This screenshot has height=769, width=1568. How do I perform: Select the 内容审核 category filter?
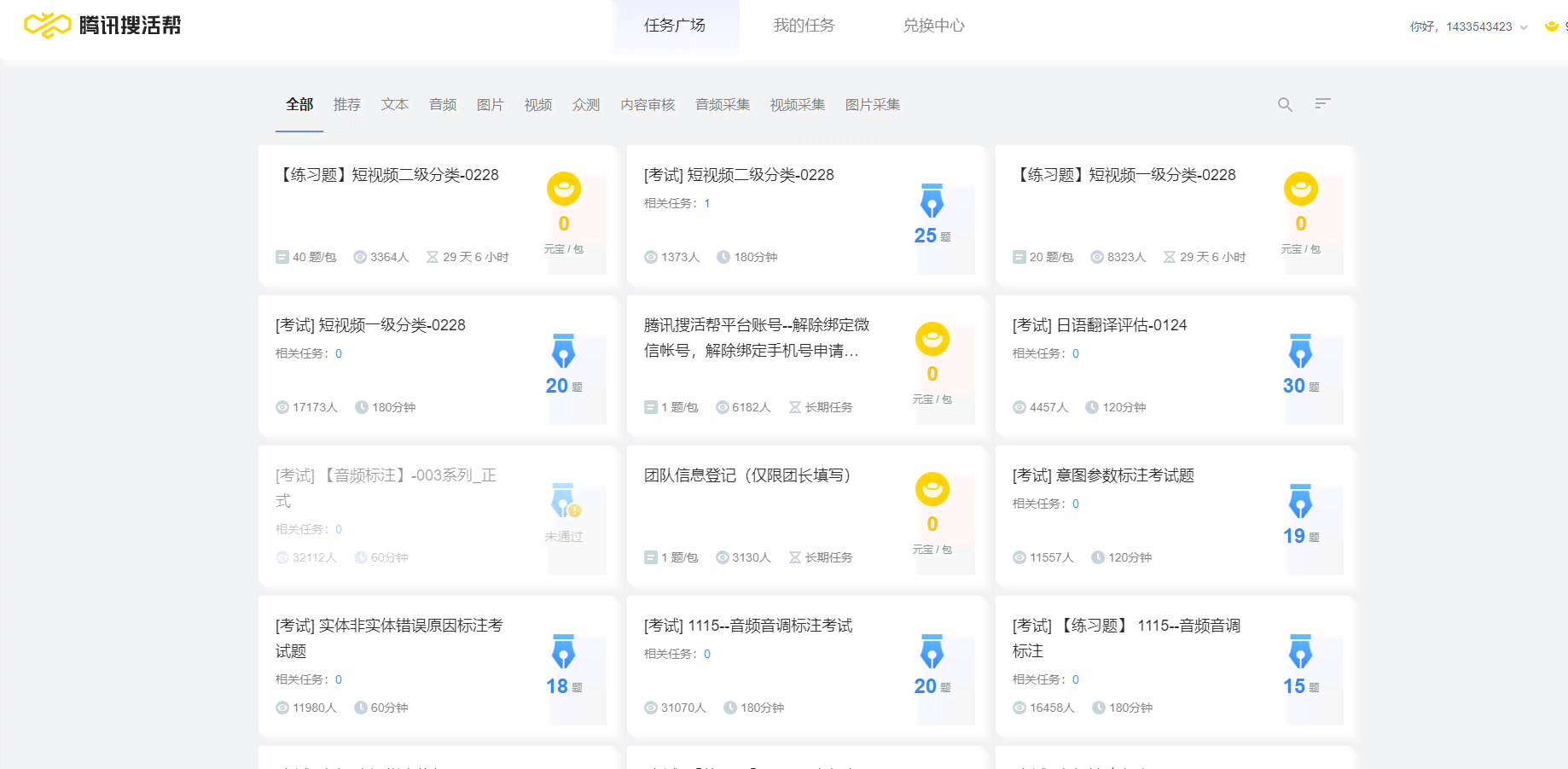648,105
